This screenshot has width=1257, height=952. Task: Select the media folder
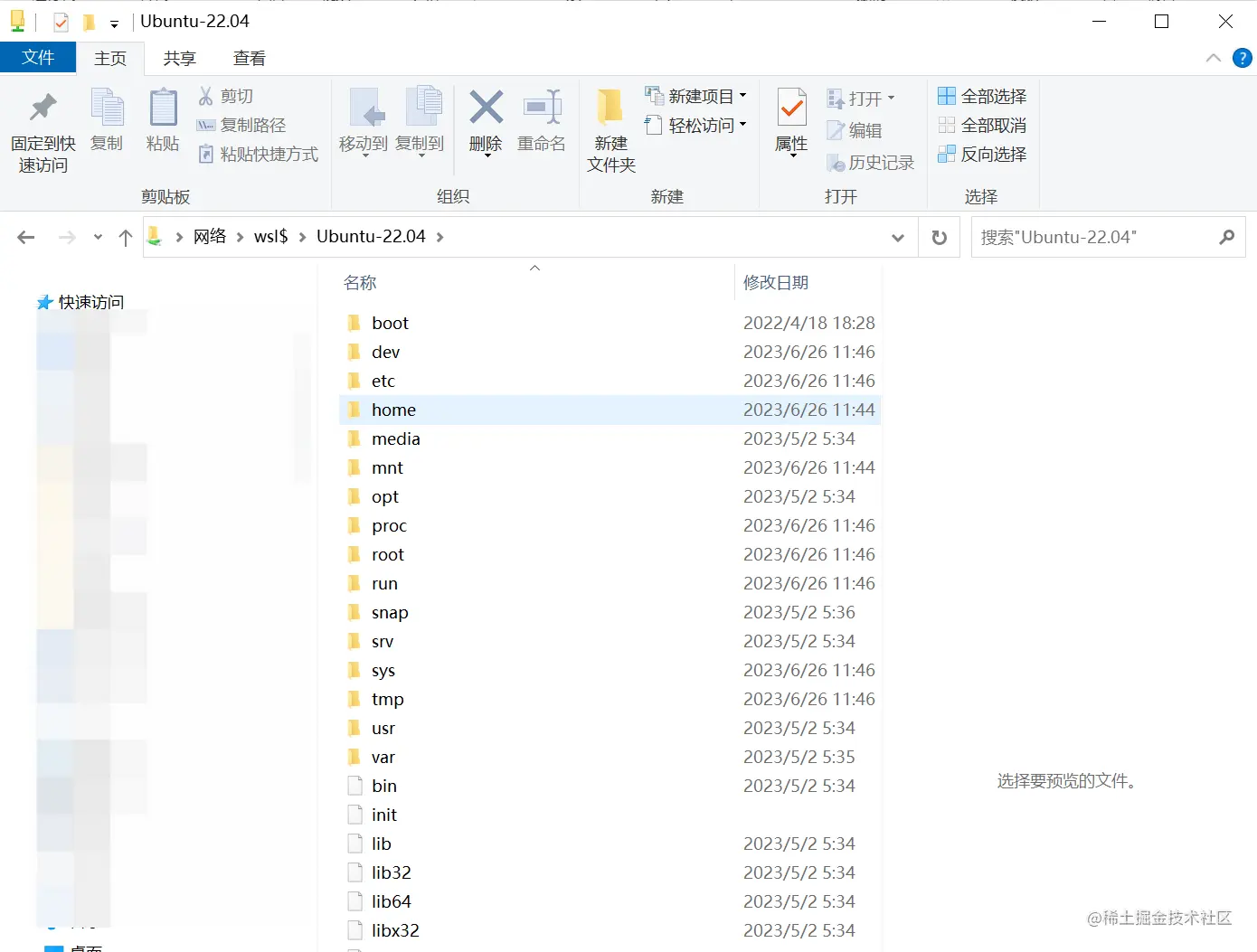pos(610,438)
